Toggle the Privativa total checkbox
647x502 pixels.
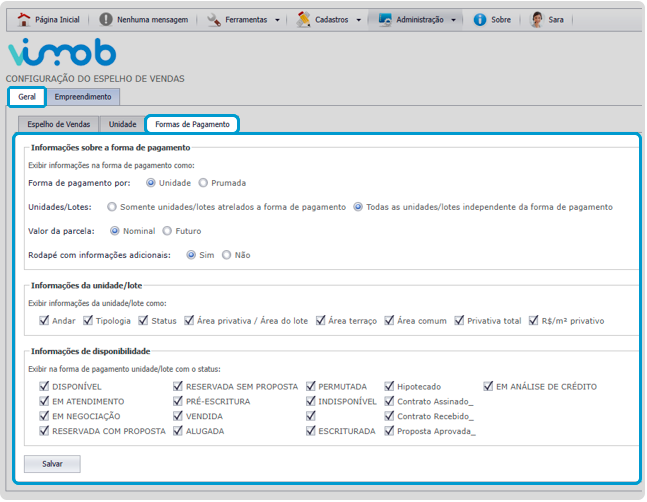click(x=459, y=320)
